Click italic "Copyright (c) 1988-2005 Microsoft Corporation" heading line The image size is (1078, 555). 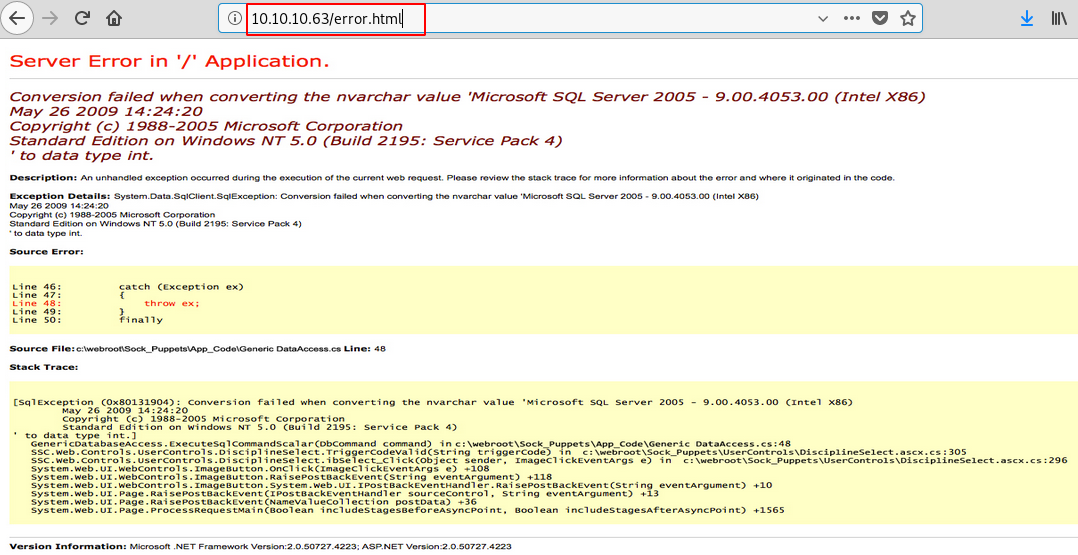coord(206,127)
